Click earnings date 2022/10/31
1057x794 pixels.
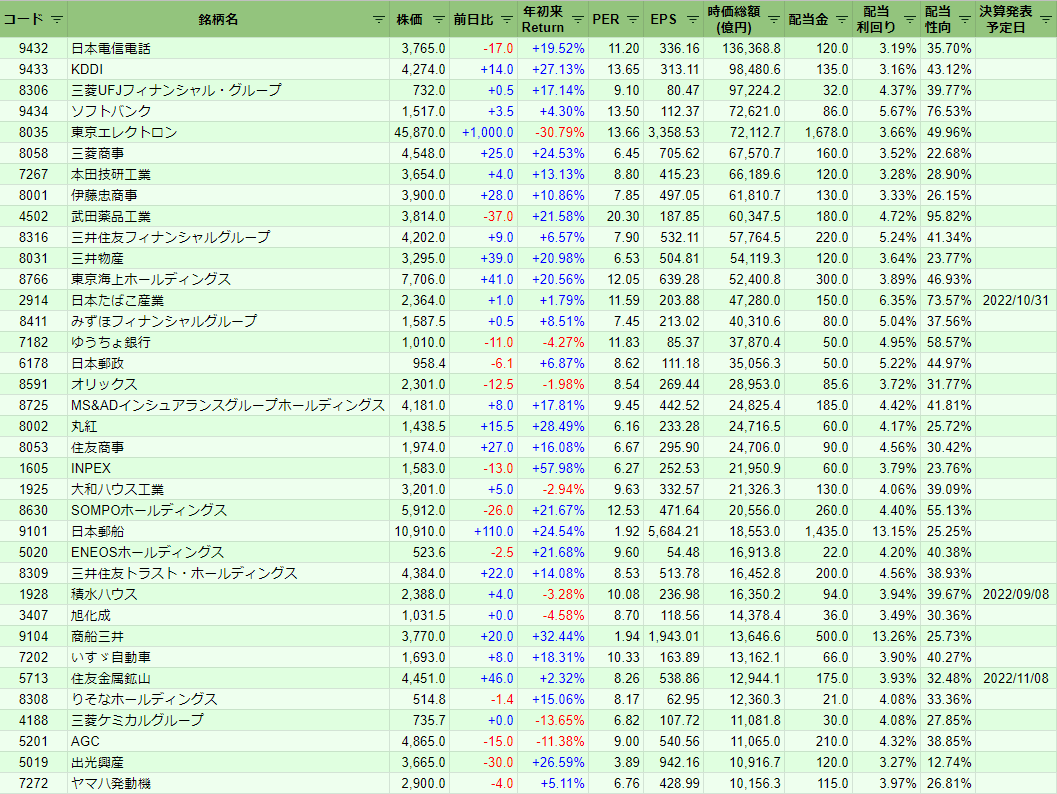click(1016, 301)
